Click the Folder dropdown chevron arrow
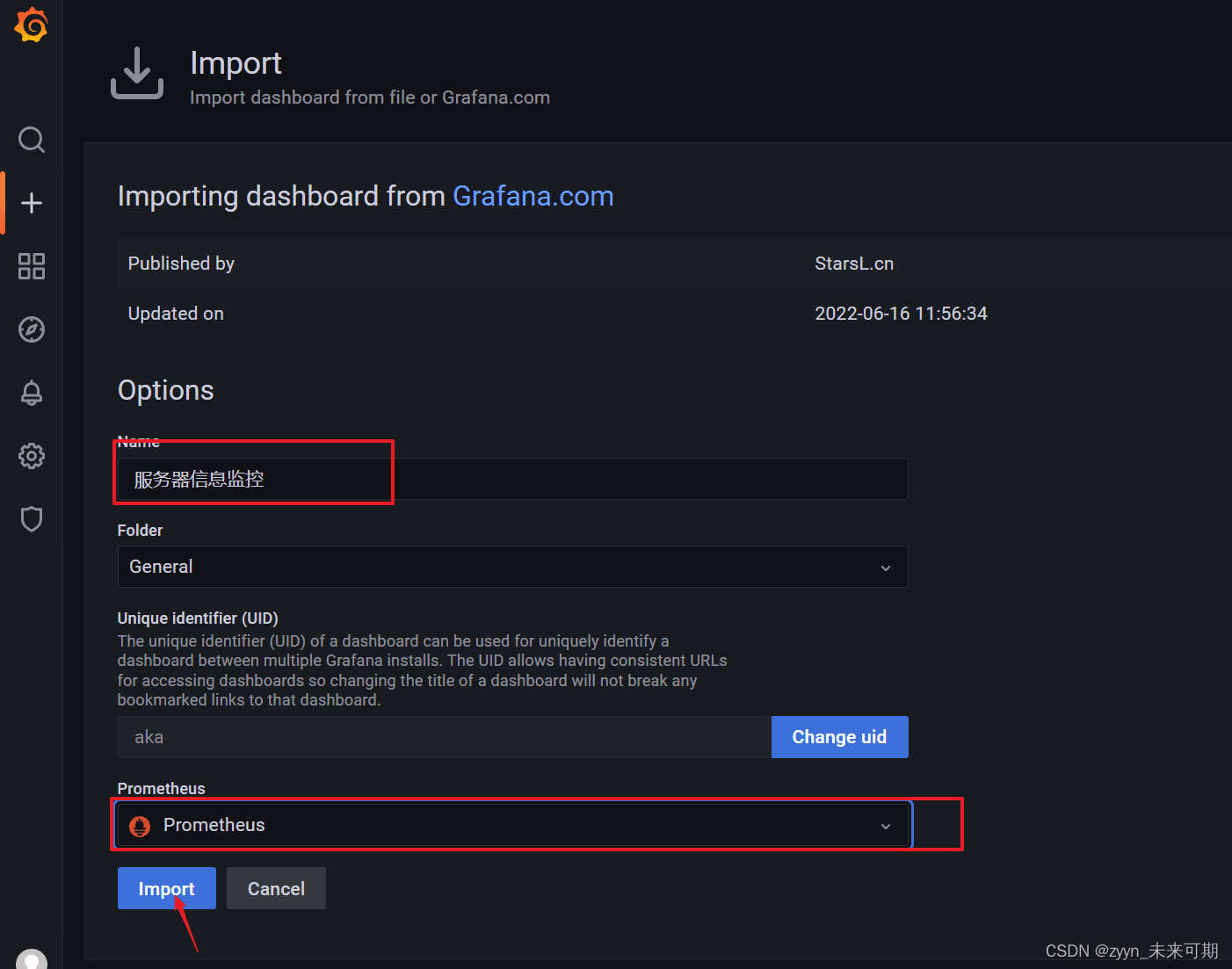Viewport: 1232px width, 969px height. [x=886, y=568]
